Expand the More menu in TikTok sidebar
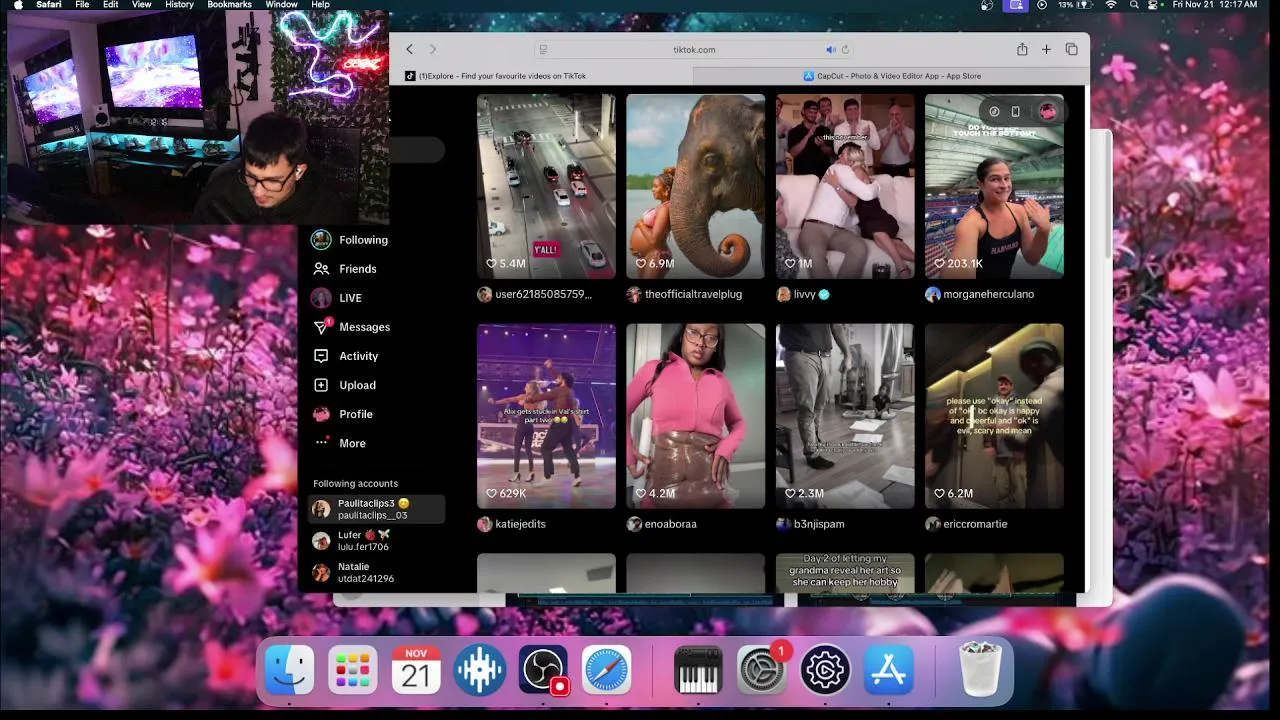The height and width of the screenshot is (720, 1280). 340,443
